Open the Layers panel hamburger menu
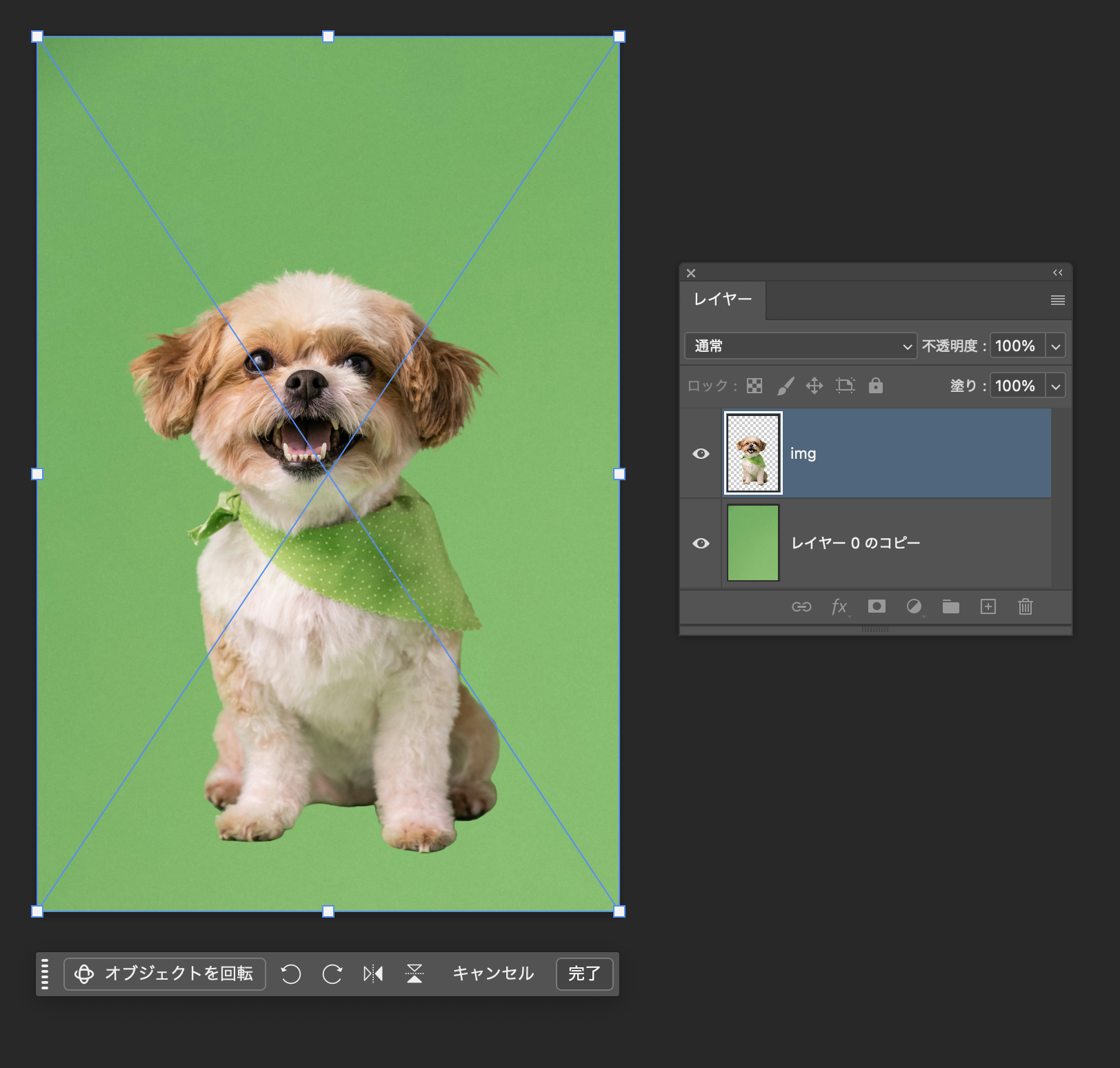 tap(1057, 300)
